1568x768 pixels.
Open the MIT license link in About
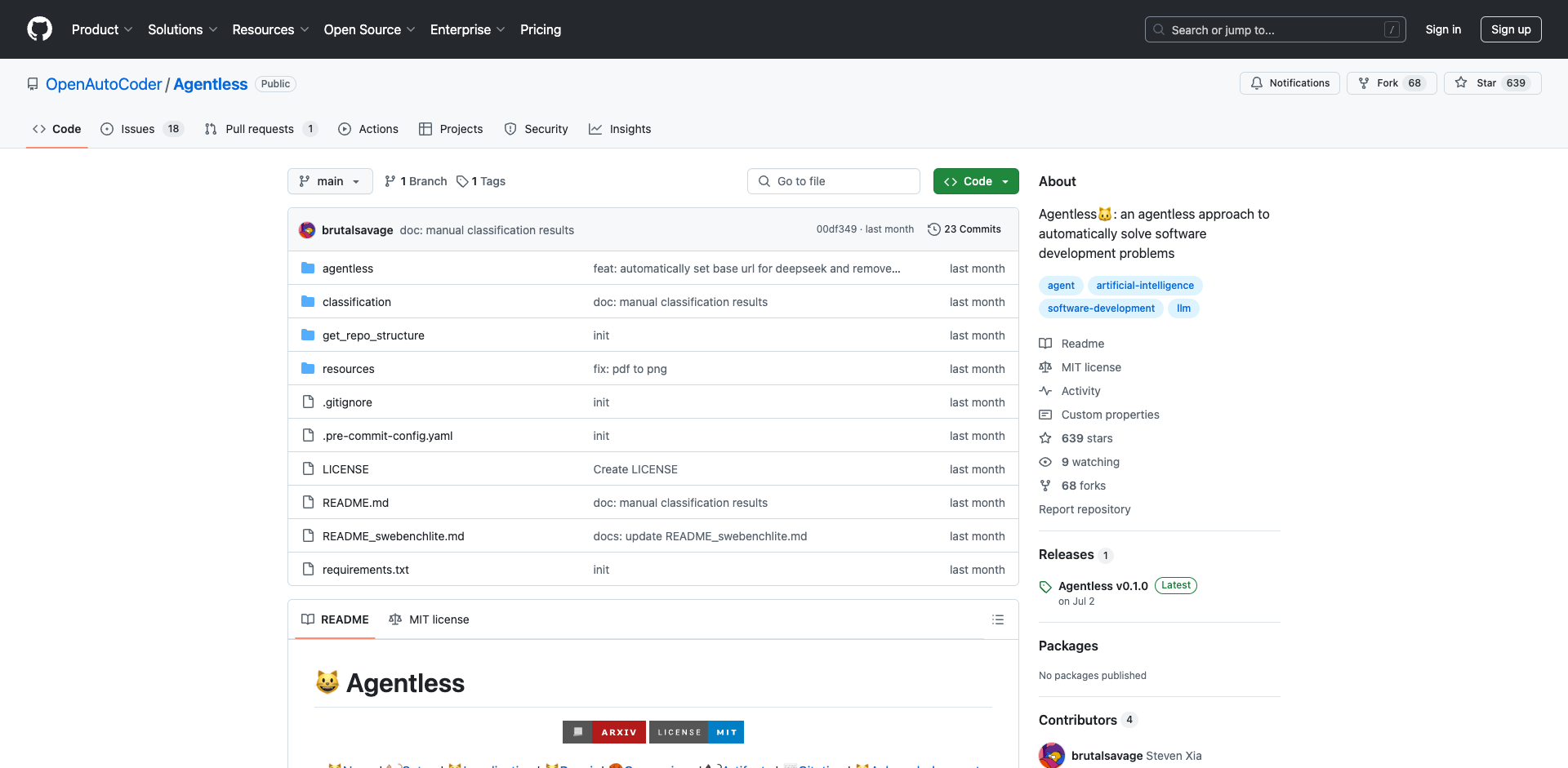(1080, 367)
